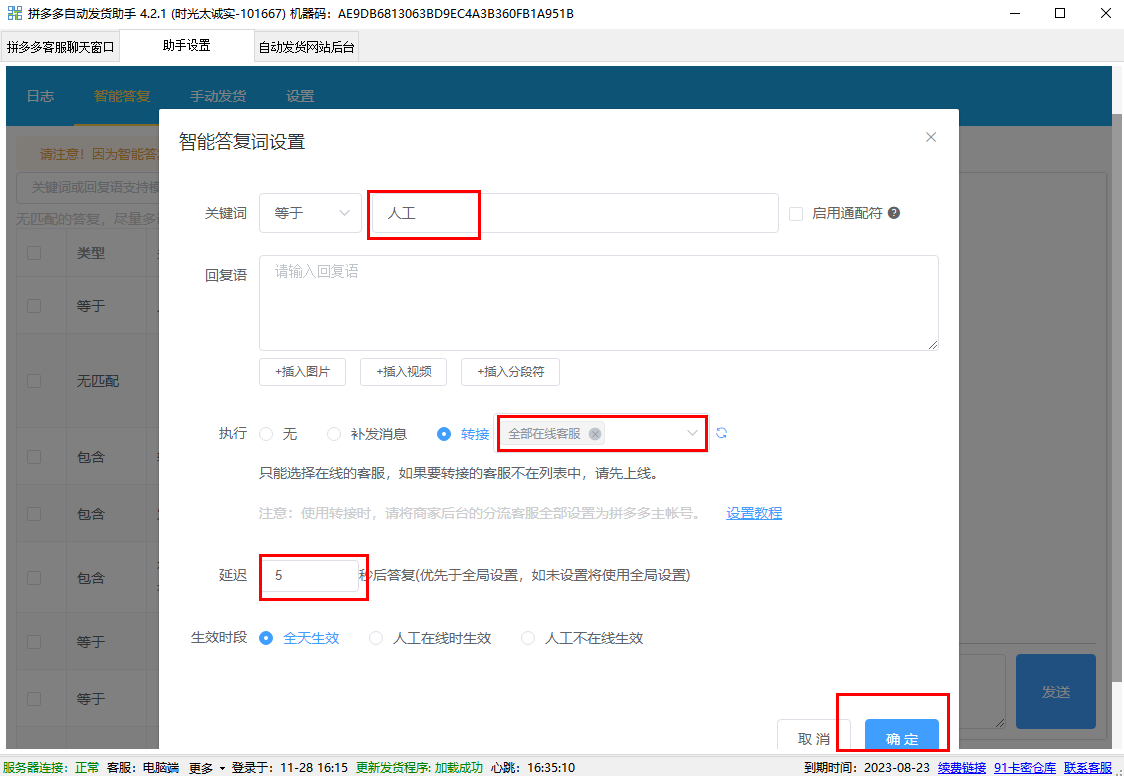Remove the 全部在线客服 tag with its x icon
This screenshot has height=776, width=1124.
point(594,433)
